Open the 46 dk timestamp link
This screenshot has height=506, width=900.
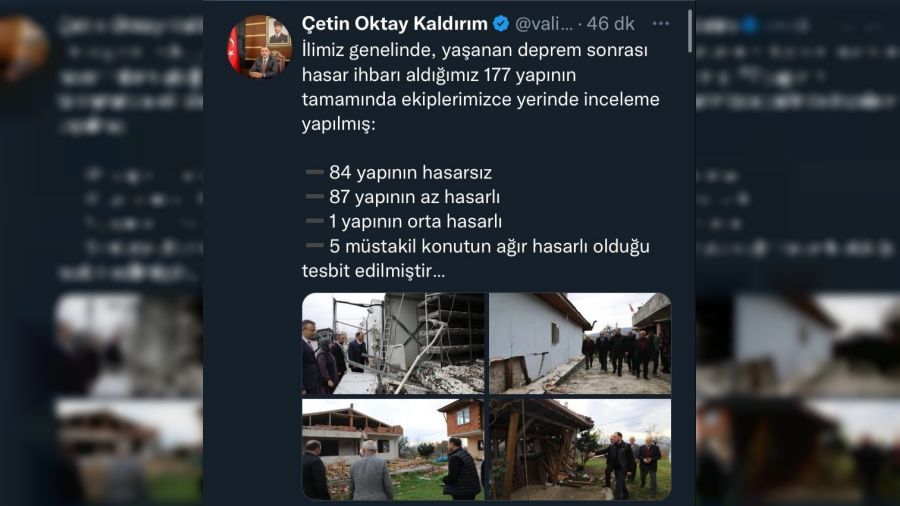[x=610, y=24]
